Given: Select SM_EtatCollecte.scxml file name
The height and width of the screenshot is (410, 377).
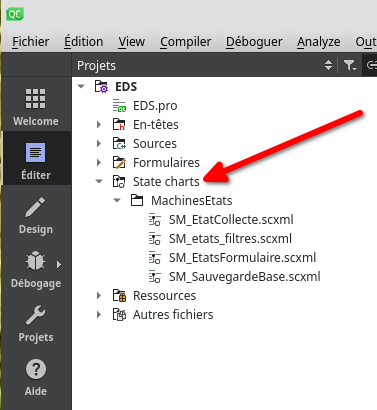Looking at the screenshot, I should pyautogui.click(x=231, y=220).
